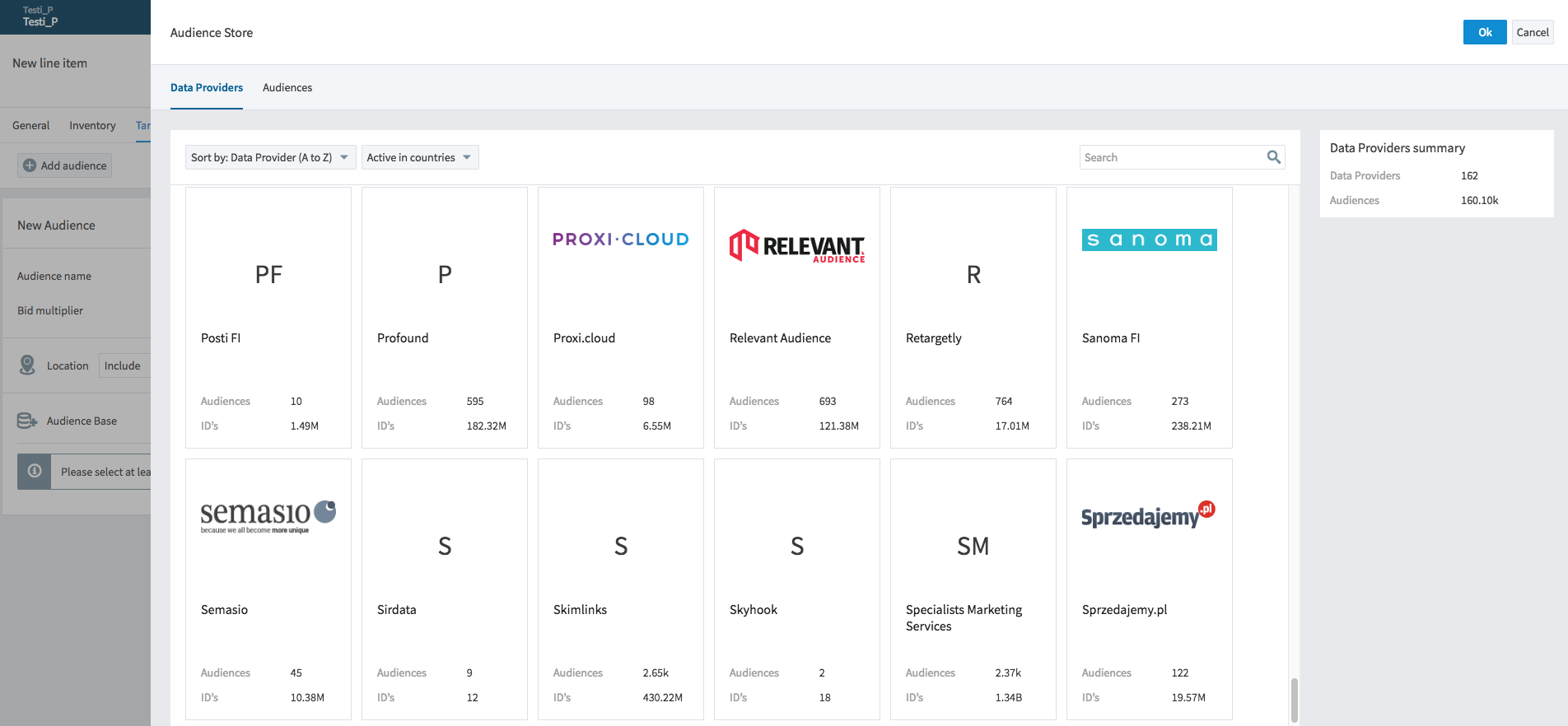Click the Sprzedajemy.pl logo

[1149, 514]
